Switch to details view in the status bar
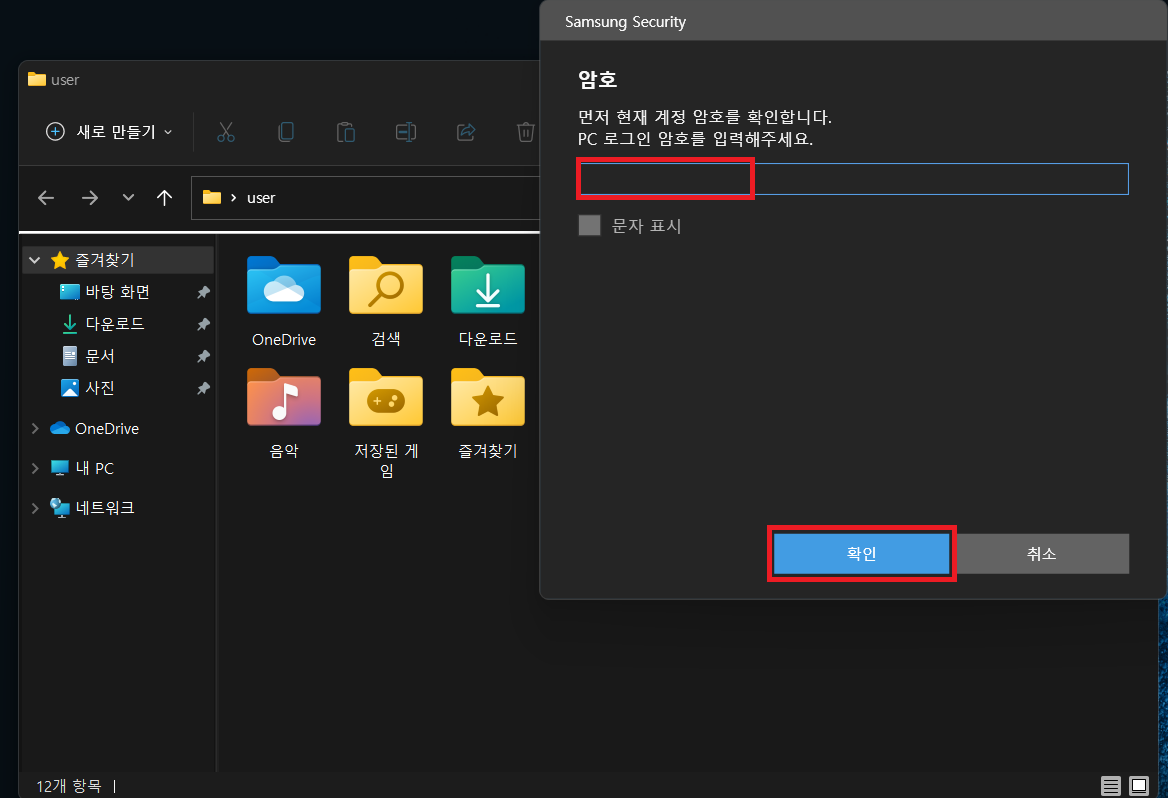The height and width of the screenshot is (798, 1168). click(1111, 785)
